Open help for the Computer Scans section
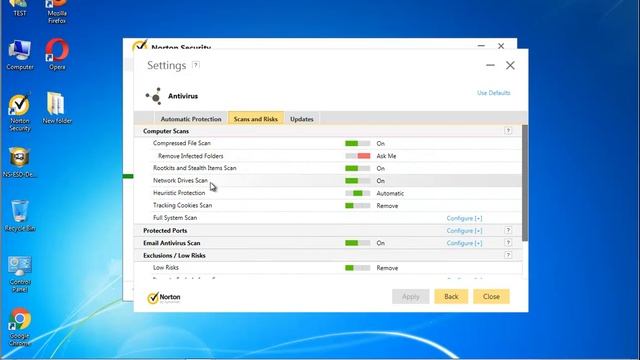The image size is (640, 360). pyautogui.click(x=508, y=131)
